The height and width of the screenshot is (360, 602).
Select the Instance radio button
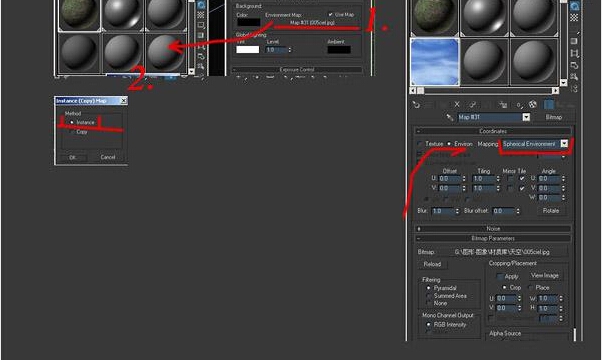click(x=72, y=122)
